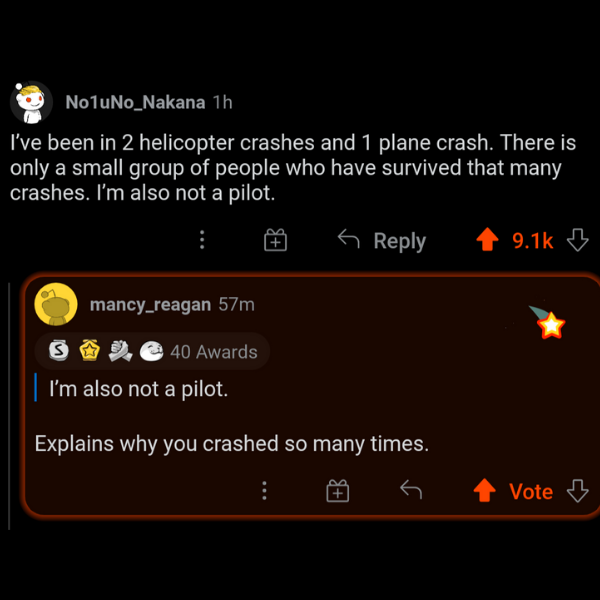Screen dimensions: 600x600
Task: Give award to No1uNo_Nakana's comment
Action: click(x=275, y=240)
